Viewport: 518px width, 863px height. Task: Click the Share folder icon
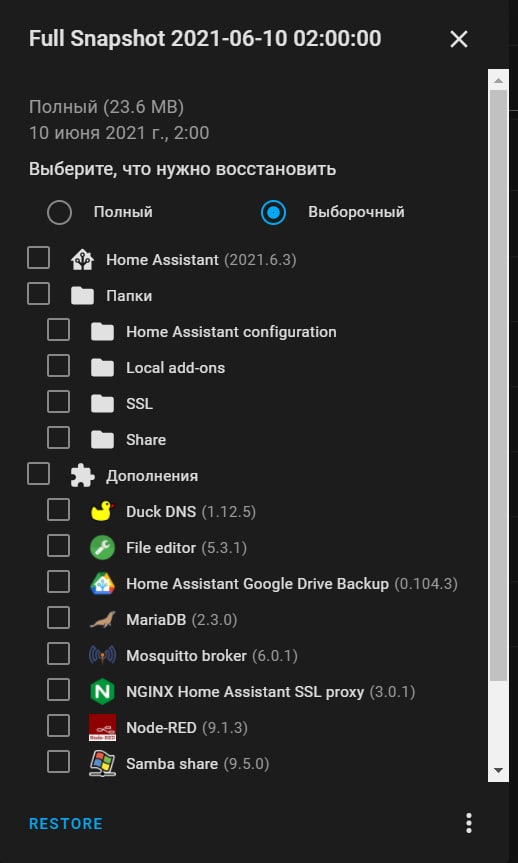point(102,440)
